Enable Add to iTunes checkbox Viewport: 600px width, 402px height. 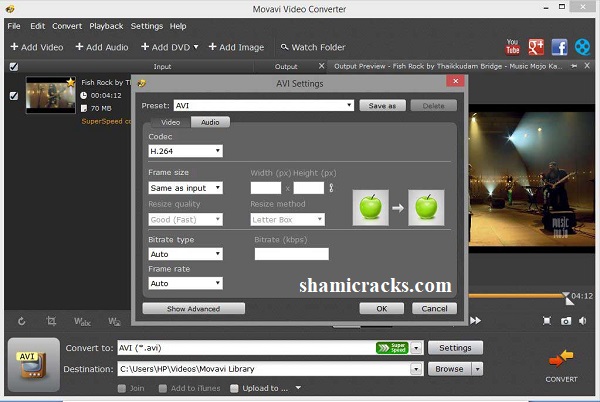163,389
